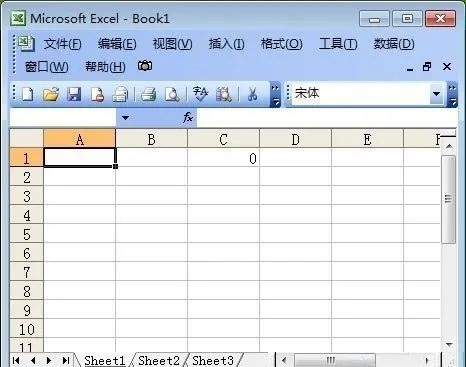The width and height of the screenshot is (466, 367).
Task: Select the column D header
Action: click(295, 139)
